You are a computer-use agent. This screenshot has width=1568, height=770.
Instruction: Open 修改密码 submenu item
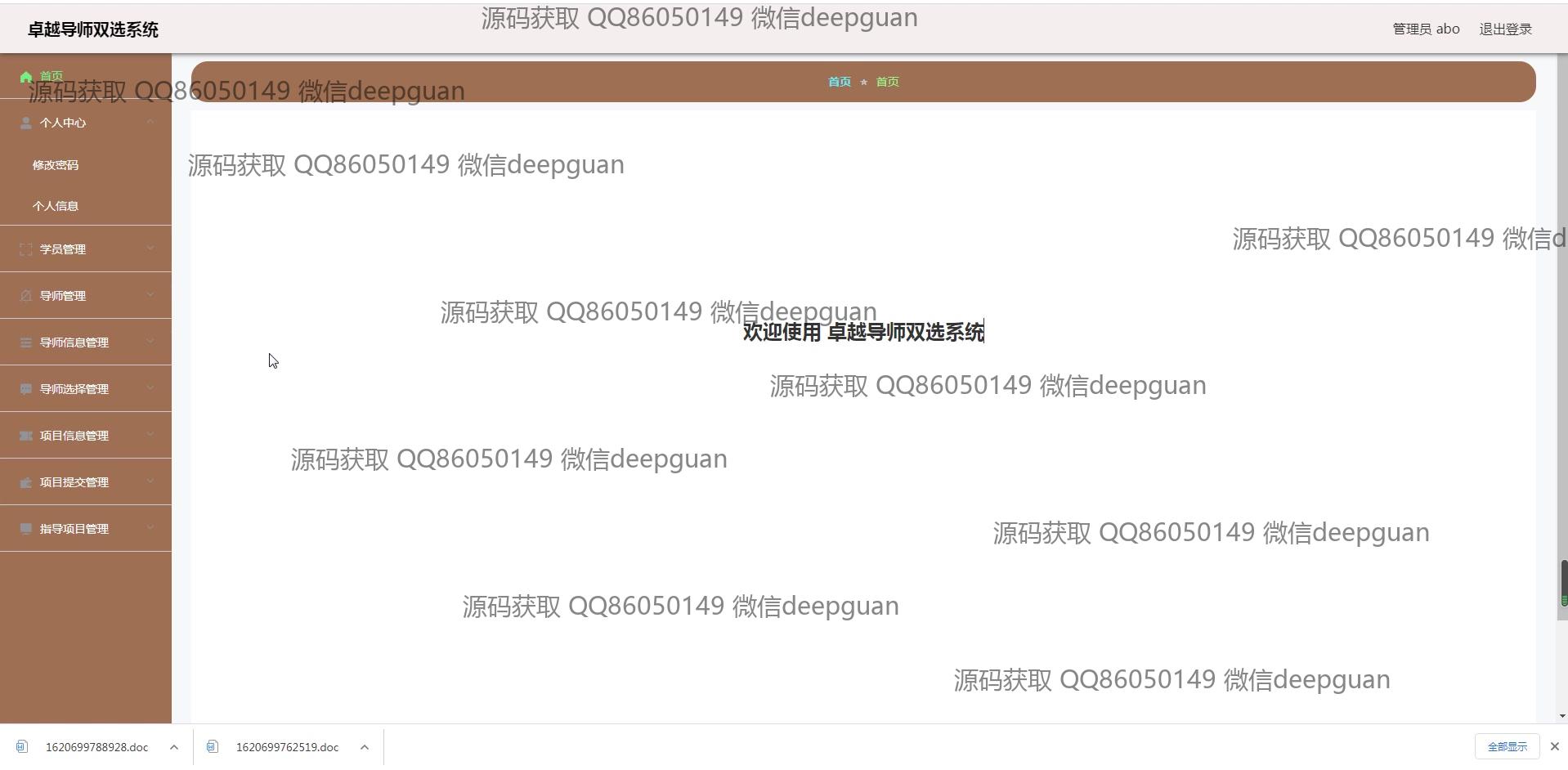tap(56, 165)
